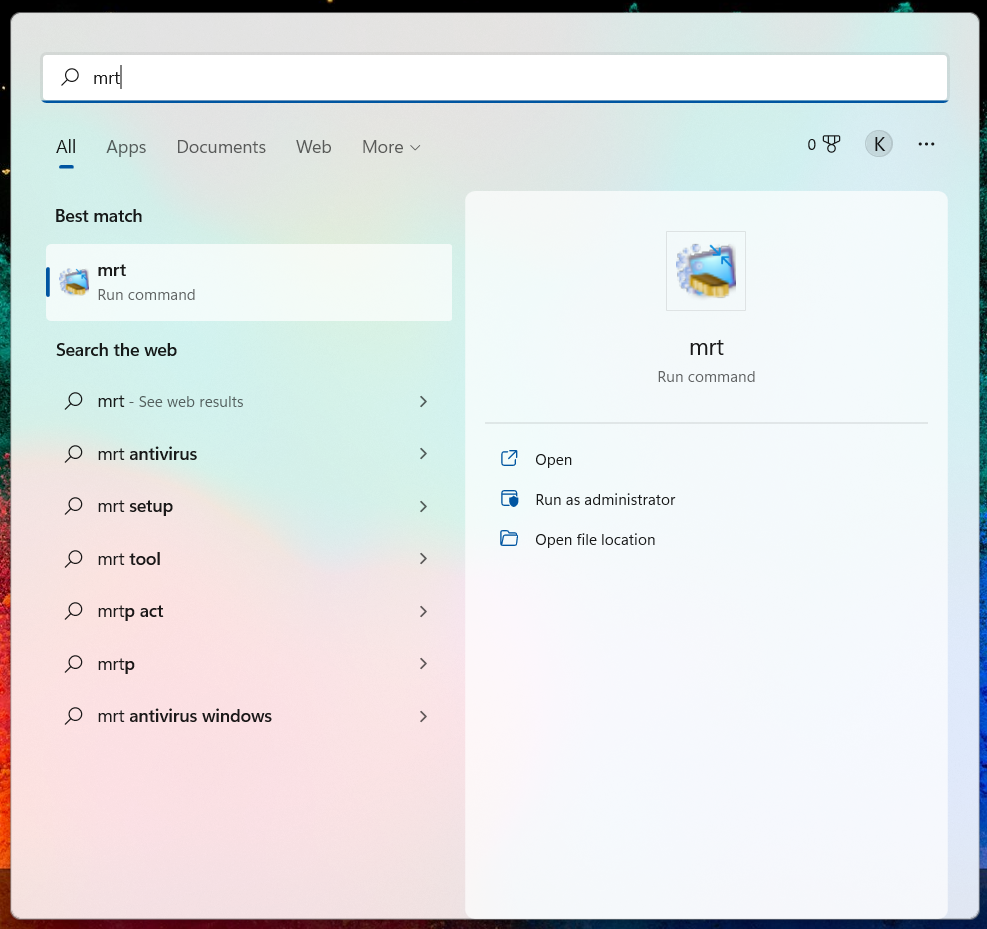Click search icon beside 'mrt antivirus'
The image size is (987, 929).
pyautogui.click(x=74, y=453)
